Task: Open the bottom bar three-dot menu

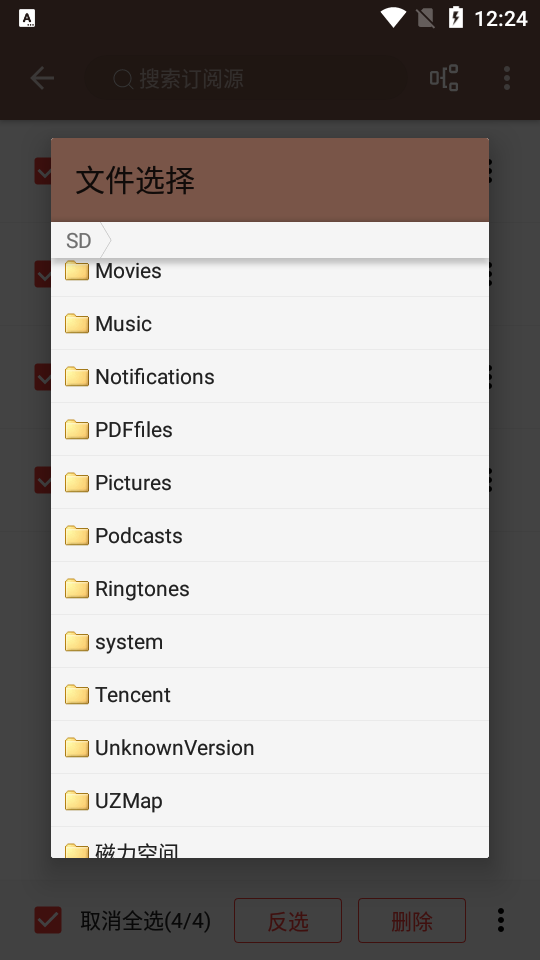Action: point(501,920)
